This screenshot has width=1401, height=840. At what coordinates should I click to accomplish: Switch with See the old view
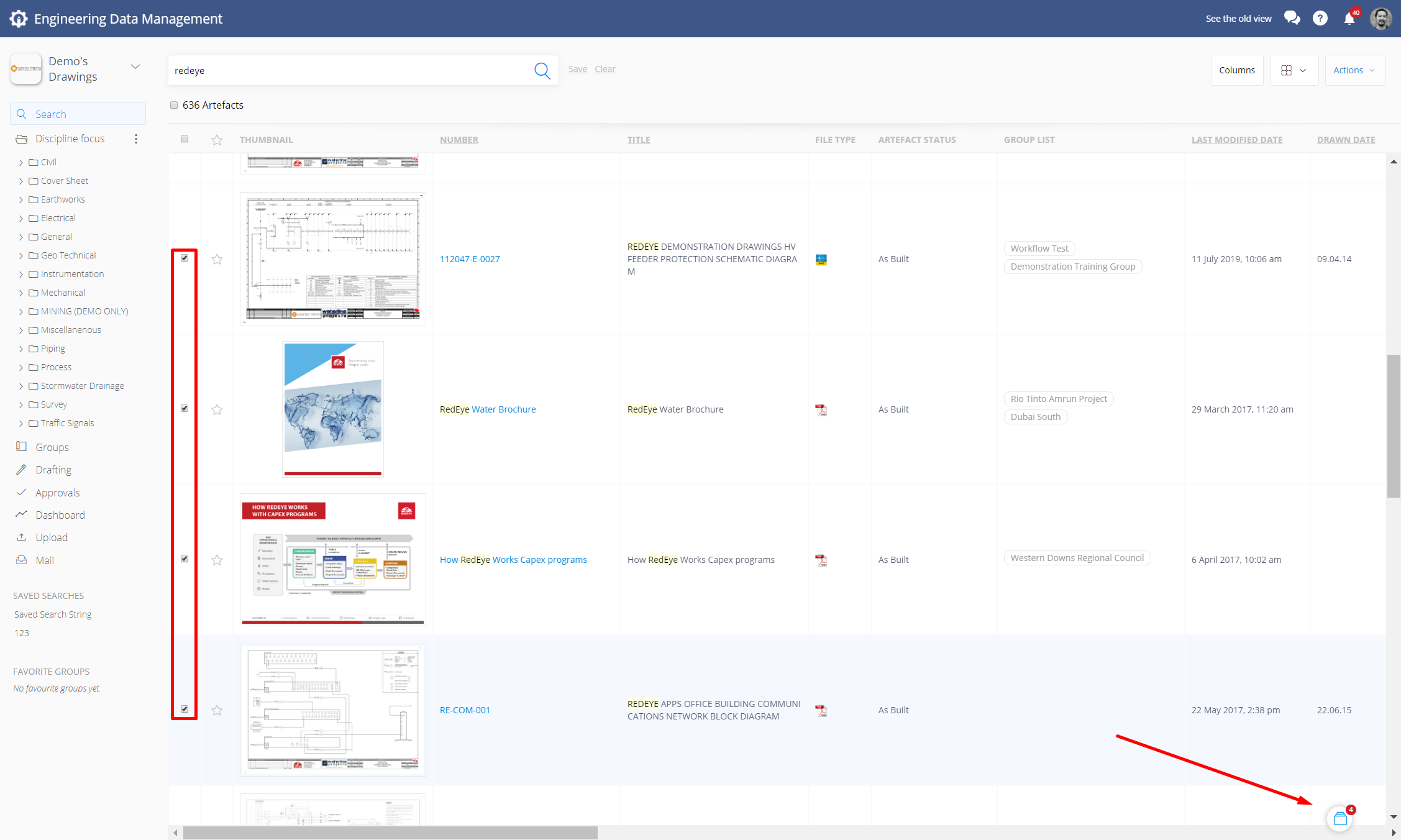point(1238,19)
